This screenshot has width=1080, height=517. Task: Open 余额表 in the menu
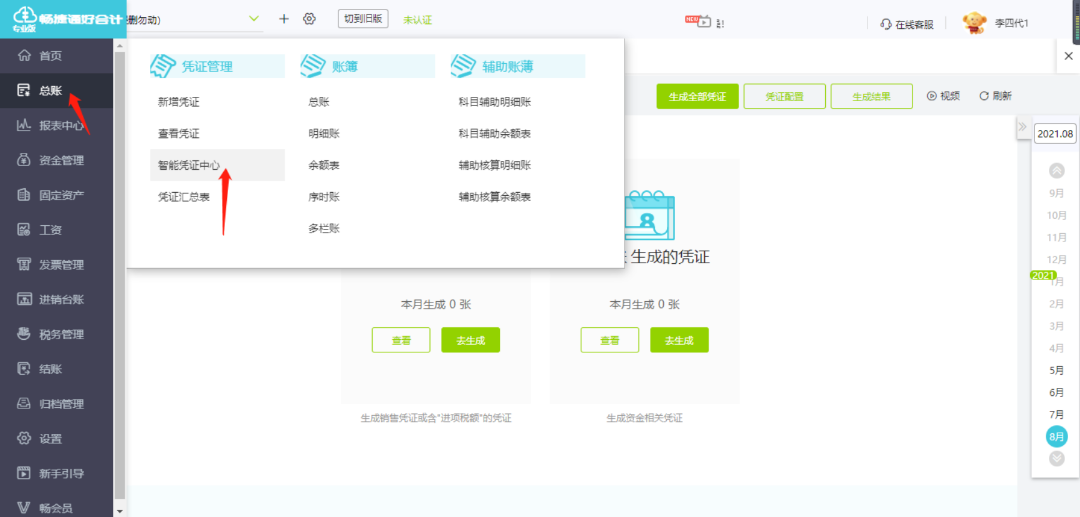(x=324, y=165)
